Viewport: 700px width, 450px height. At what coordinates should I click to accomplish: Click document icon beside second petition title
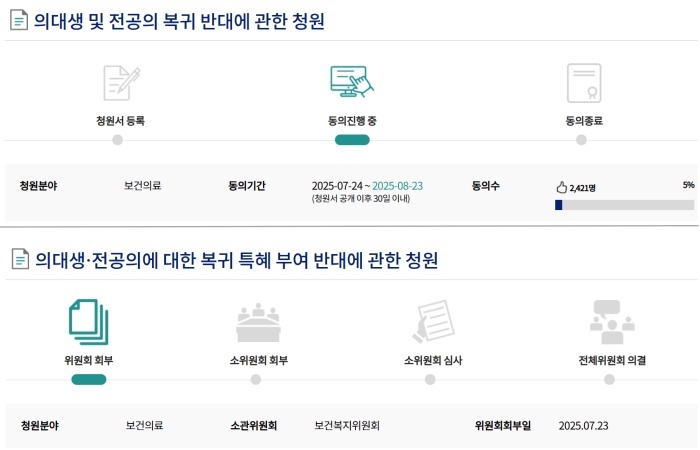[x=20, y=259]
